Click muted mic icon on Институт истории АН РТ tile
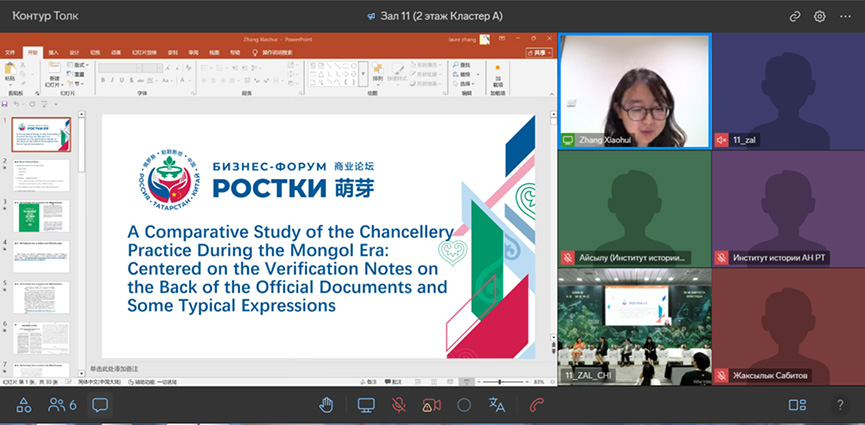This screenshot has height=425, width=865. (x=721, y=258)
